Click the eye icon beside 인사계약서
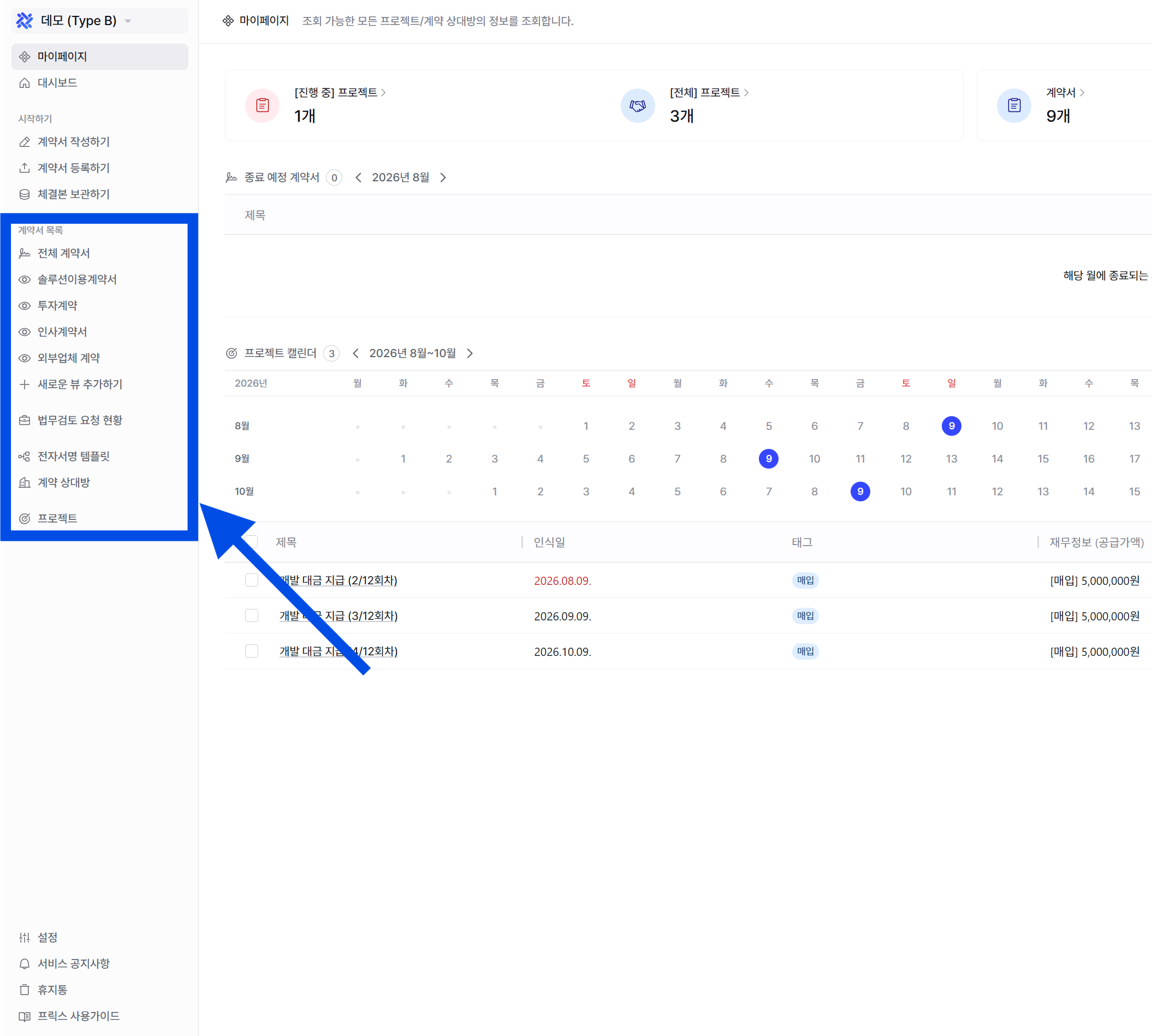 coord(25,332)
